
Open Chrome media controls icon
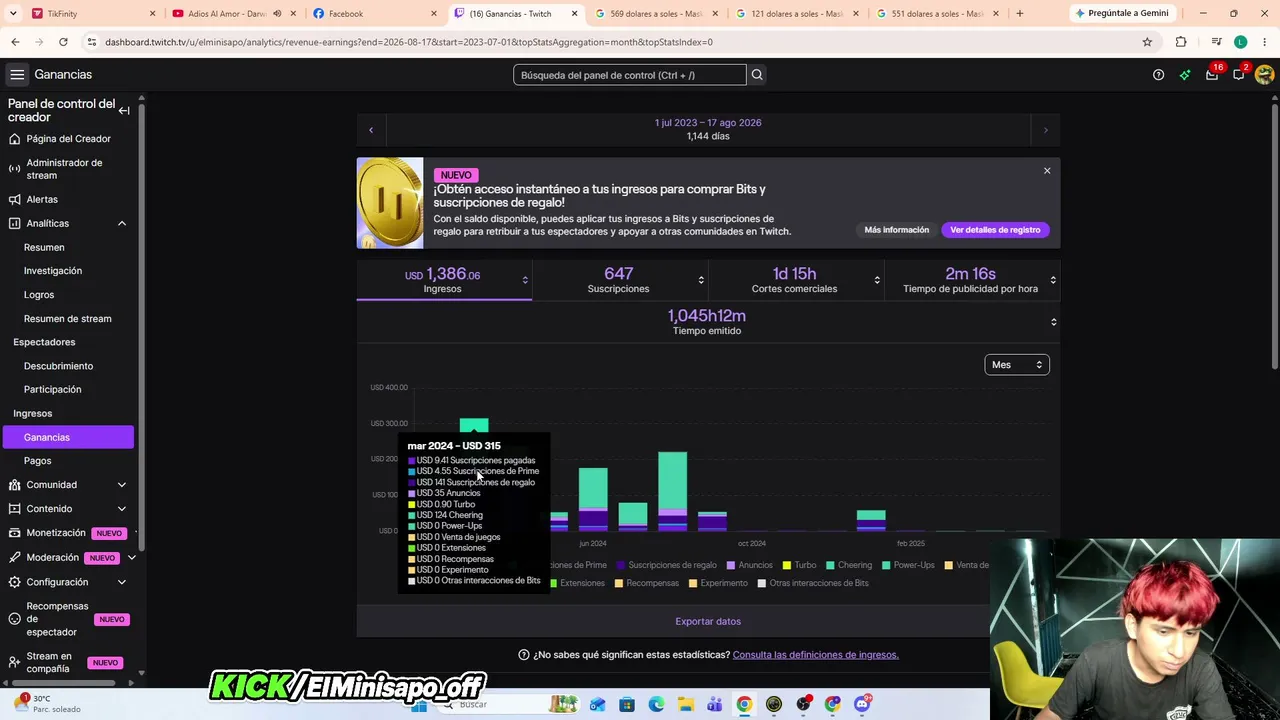pos(1216,42)
